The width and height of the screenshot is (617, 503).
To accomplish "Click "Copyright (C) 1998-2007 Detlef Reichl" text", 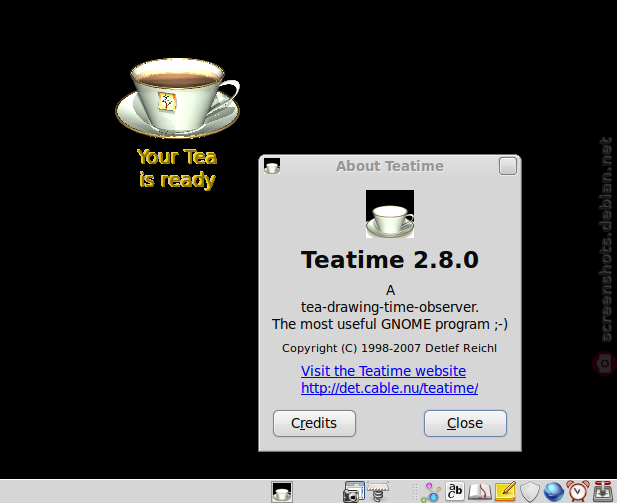I will (x=390, y=348).
